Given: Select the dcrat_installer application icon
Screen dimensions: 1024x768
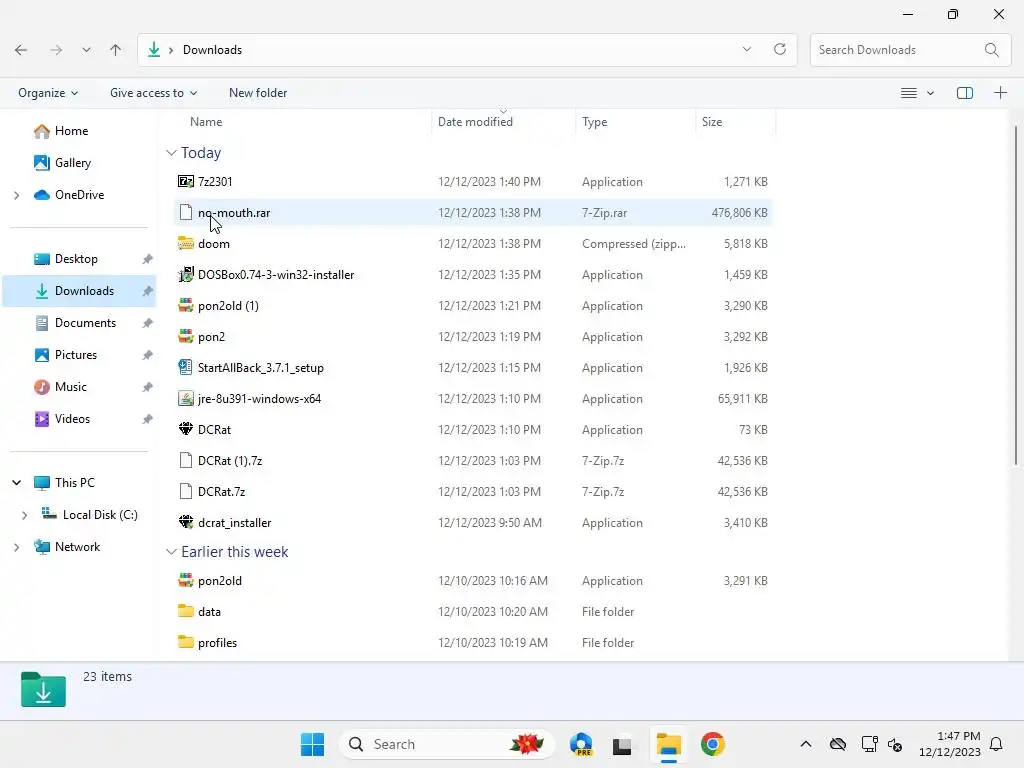Looking at the screenshot, I should tap(186, 523).
